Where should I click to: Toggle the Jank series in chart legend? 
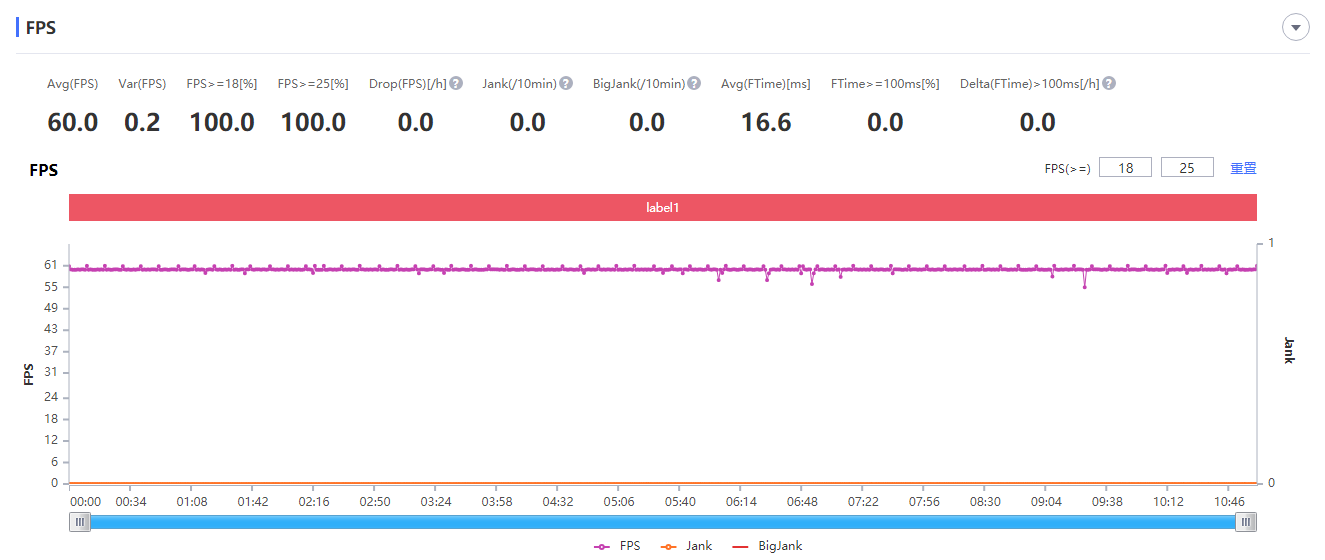tap(687, 546)
